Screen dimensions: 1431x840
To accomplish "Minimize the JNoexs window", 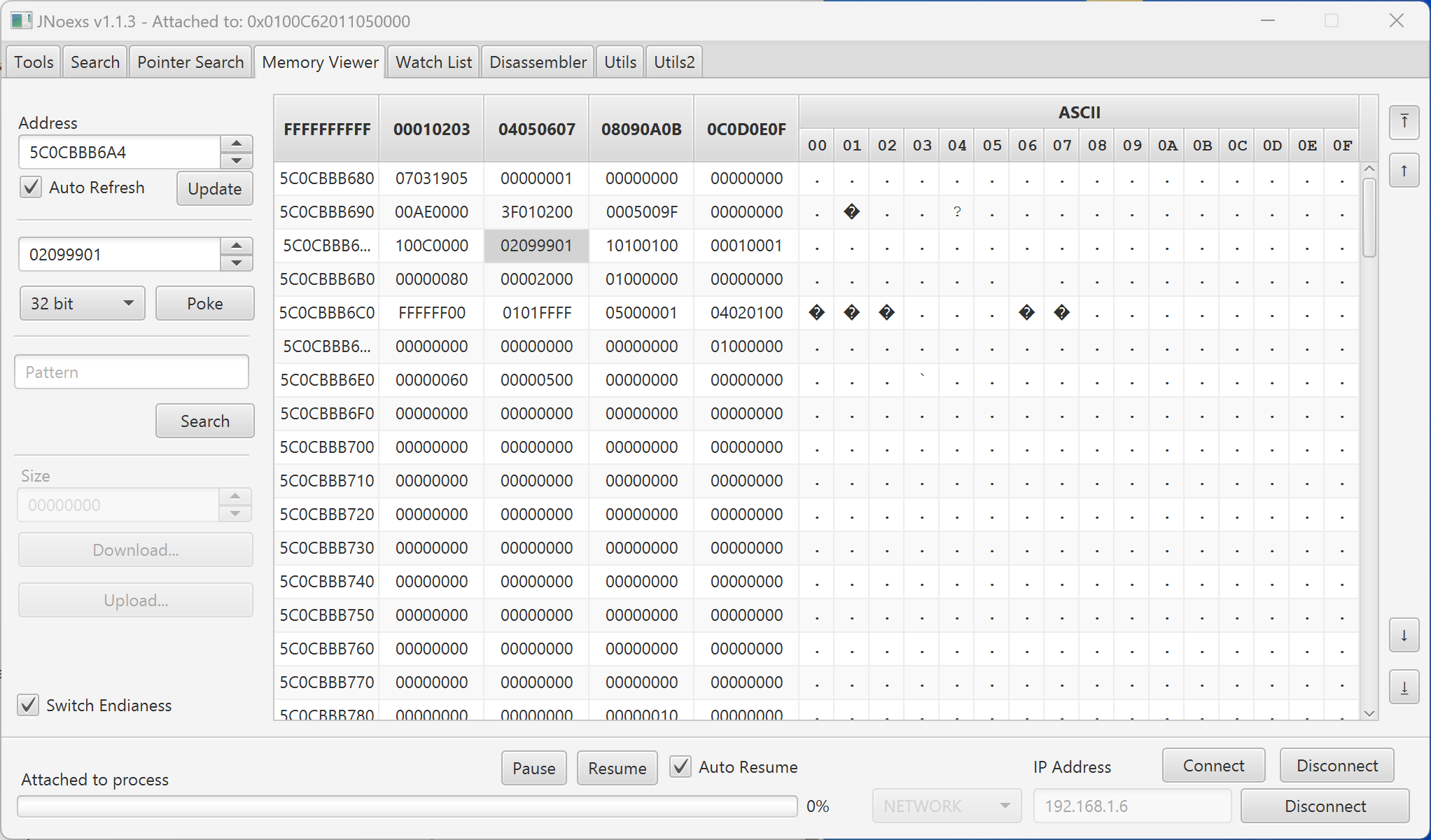I will [x=1267, y=21].
